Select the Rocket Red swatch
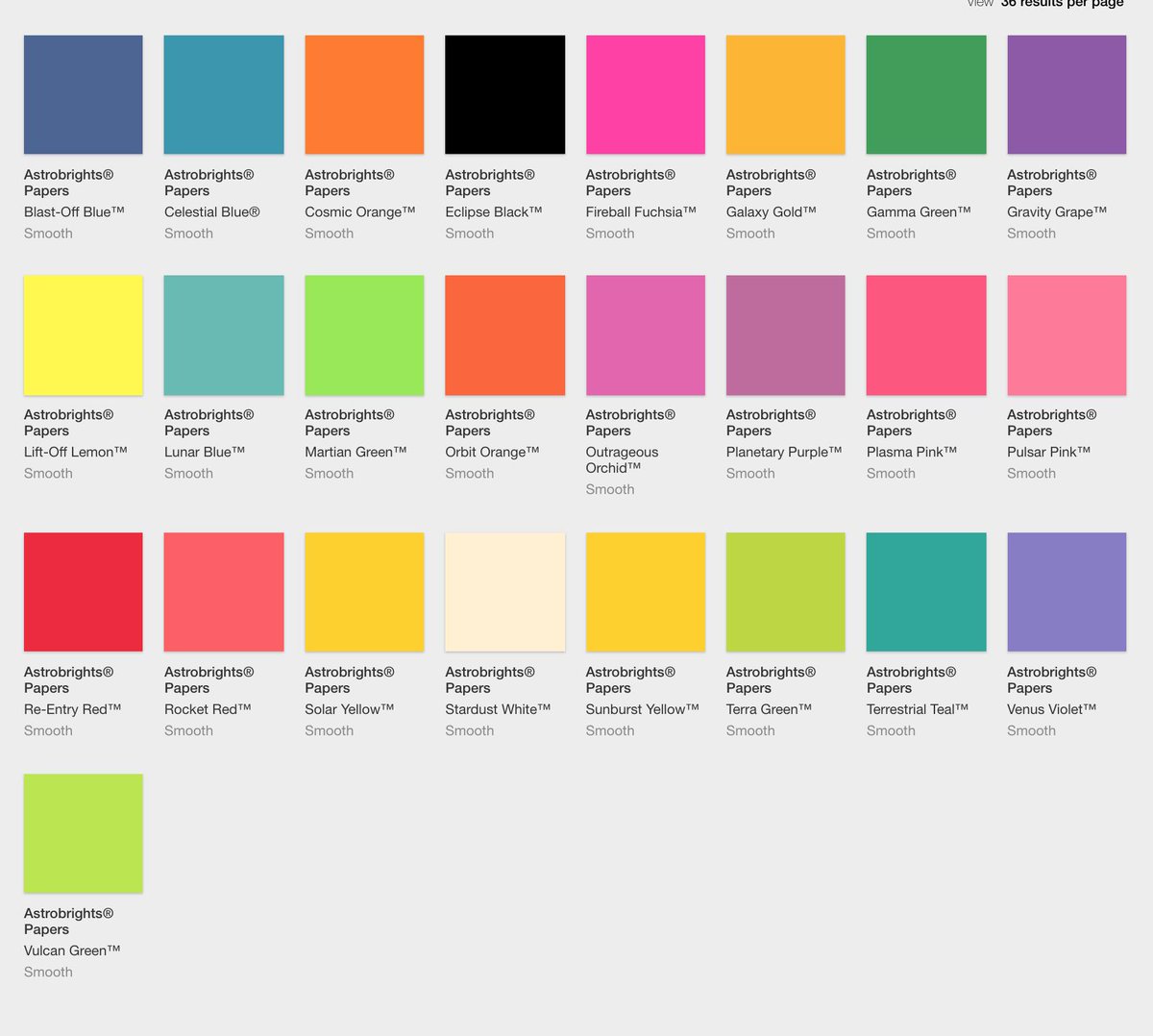This screenshot has height=1036, width=1153. (224, 593)
